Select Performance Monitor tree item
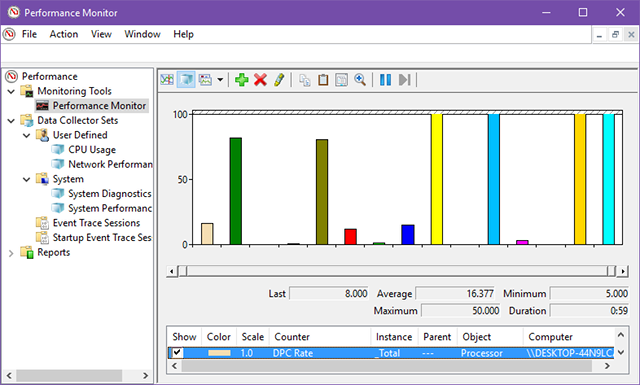The height and width of the screenshot is (385, 640). coord(99,106)
